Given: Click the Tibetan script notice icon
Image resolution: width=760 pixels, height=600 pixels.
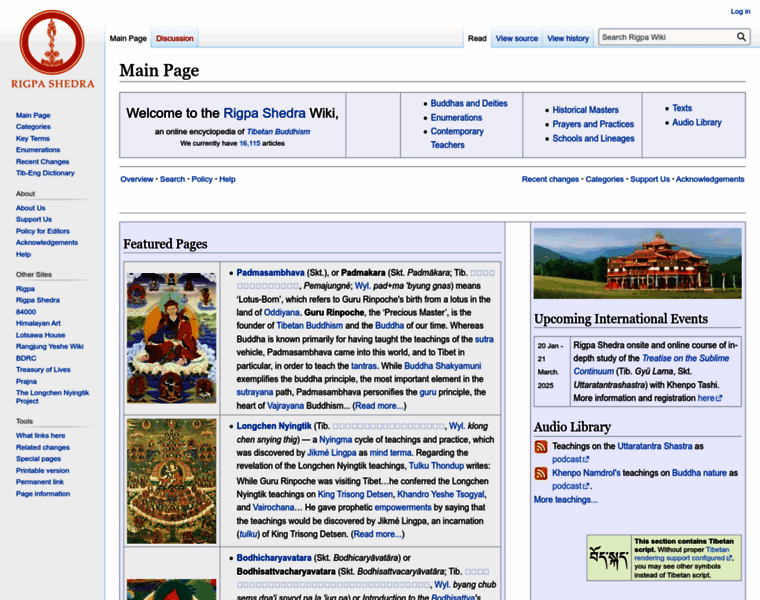Looking at the screenshot, I should click(x=609, y=557).
